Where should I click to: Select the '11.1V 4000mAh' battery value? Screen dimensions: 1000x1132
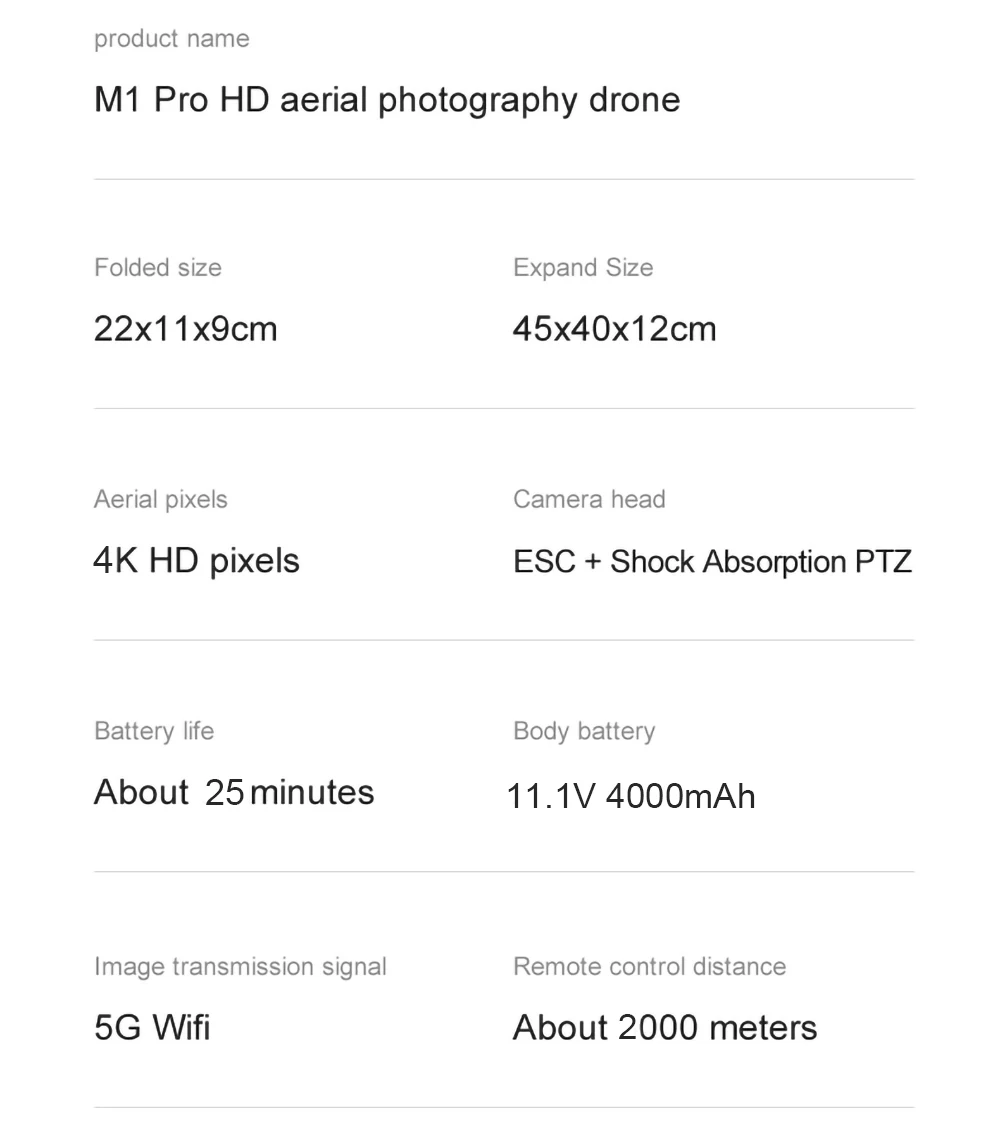(631, 797)
